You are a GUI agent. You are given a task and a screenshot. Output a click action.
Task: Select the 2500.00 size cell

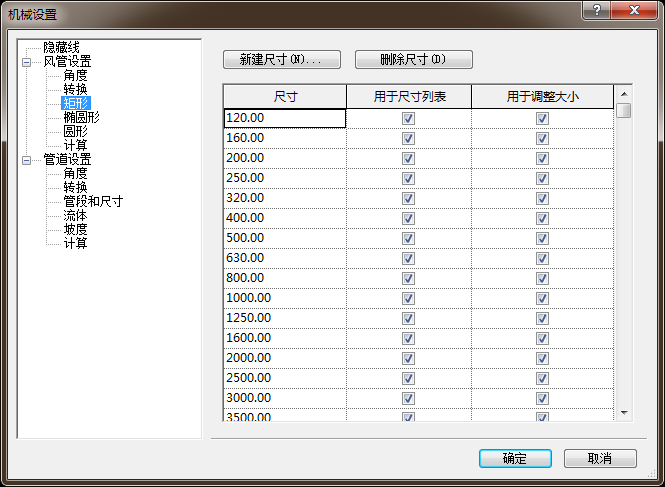(x=285, y=378)
